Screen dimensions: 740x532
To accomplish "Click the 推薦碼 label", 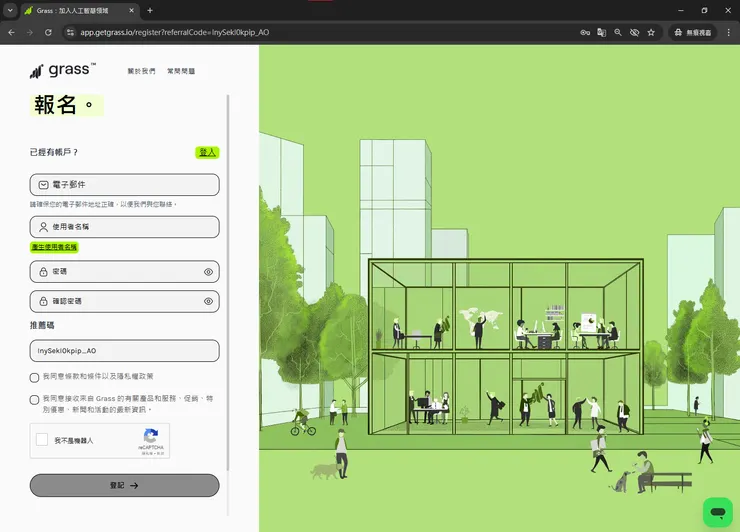I will pyautogui.click(x=42, y=325).
